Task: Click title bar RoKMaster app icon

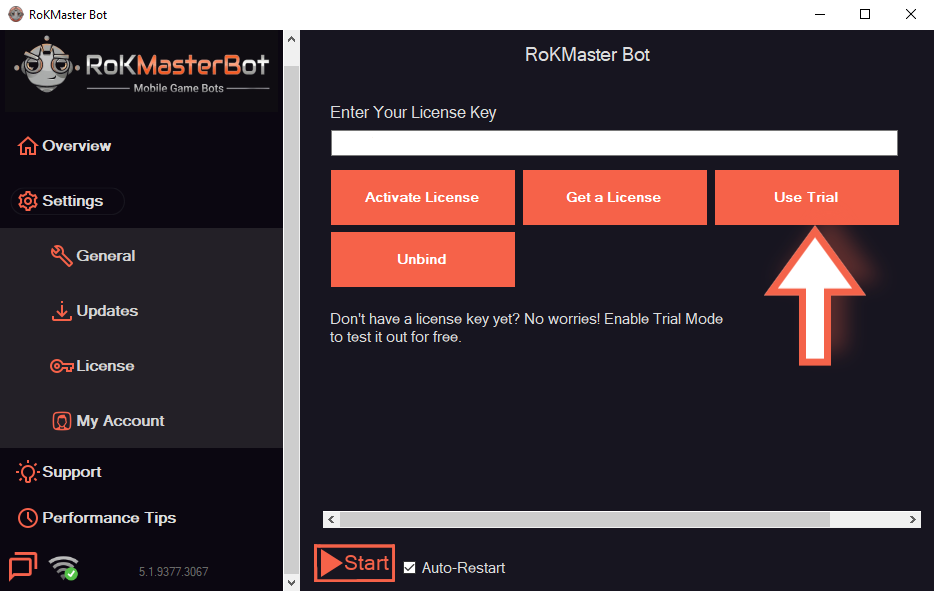Action: 15,14
